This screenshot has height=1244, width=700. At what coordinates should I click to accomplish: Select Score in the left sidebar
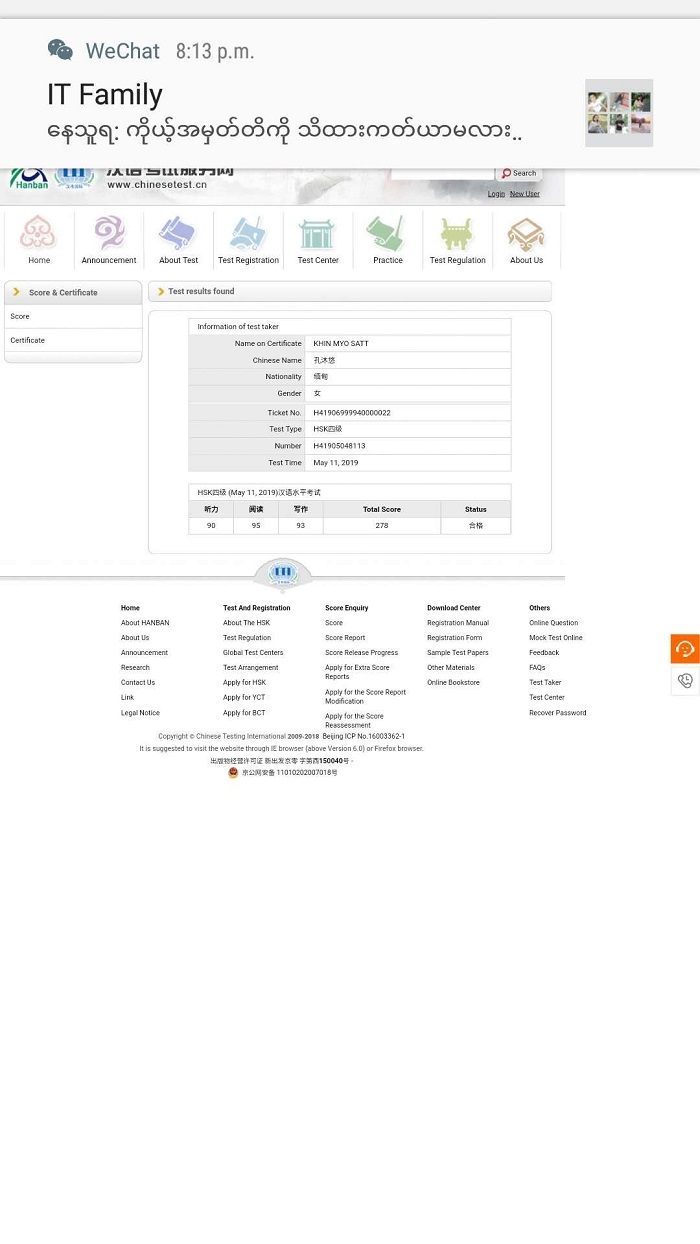click(20, 316)
